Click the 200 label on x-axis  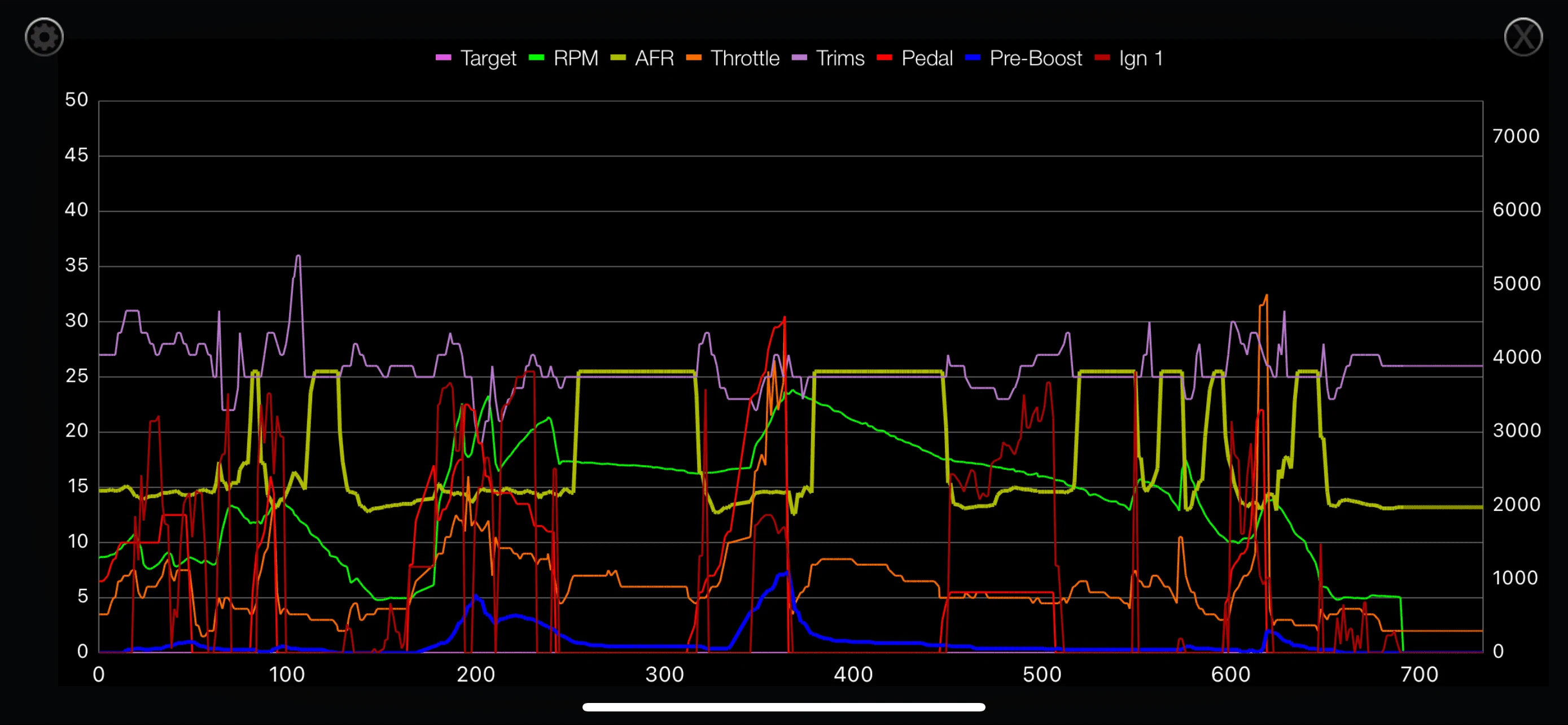[x=476, y=675]
